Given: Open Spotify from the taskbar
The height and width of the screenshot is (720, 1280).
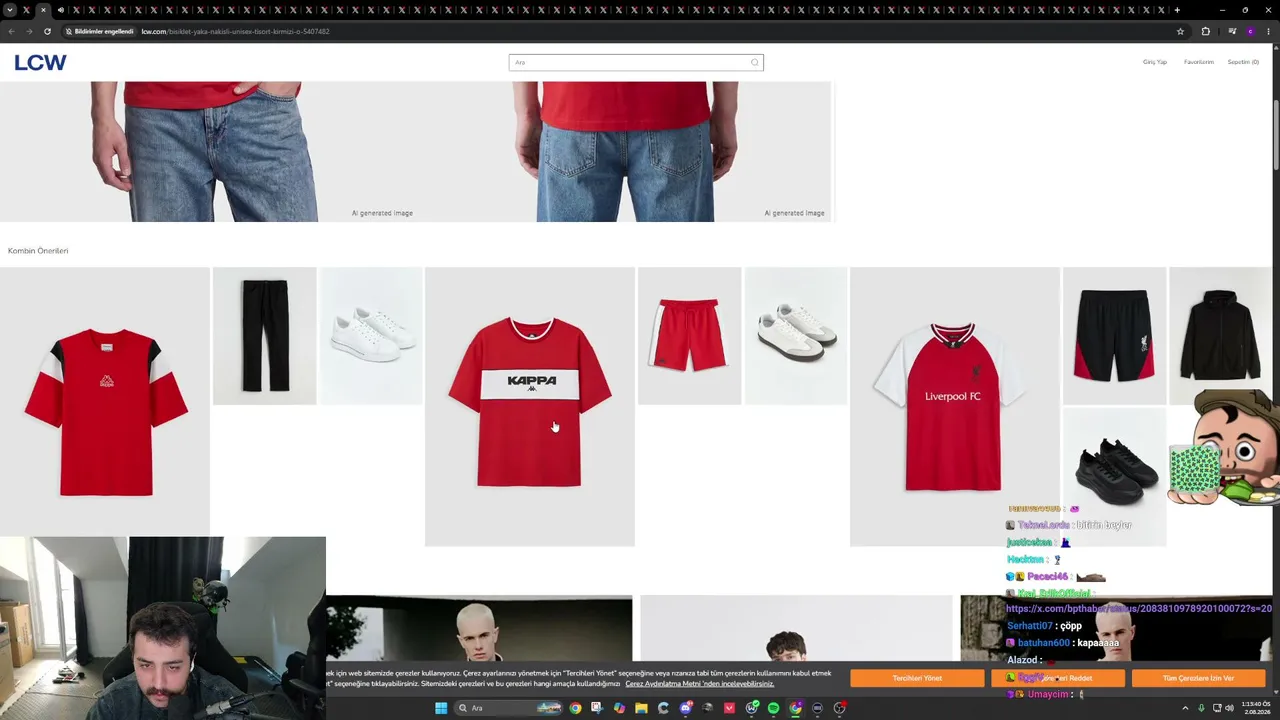Looking at the screenshot, I should click(773, 708).
